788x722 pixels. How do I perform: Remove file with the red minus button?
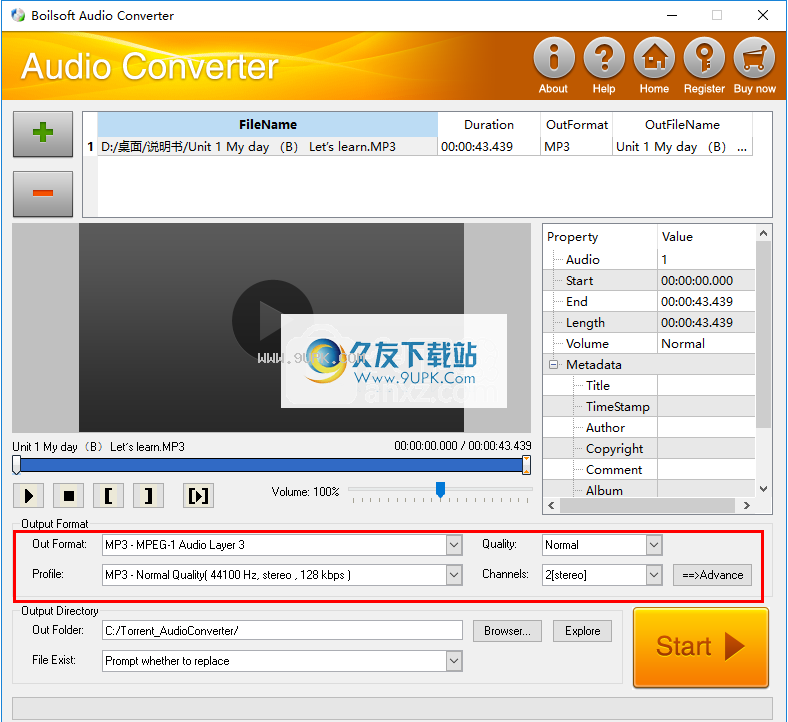[43, 193]
